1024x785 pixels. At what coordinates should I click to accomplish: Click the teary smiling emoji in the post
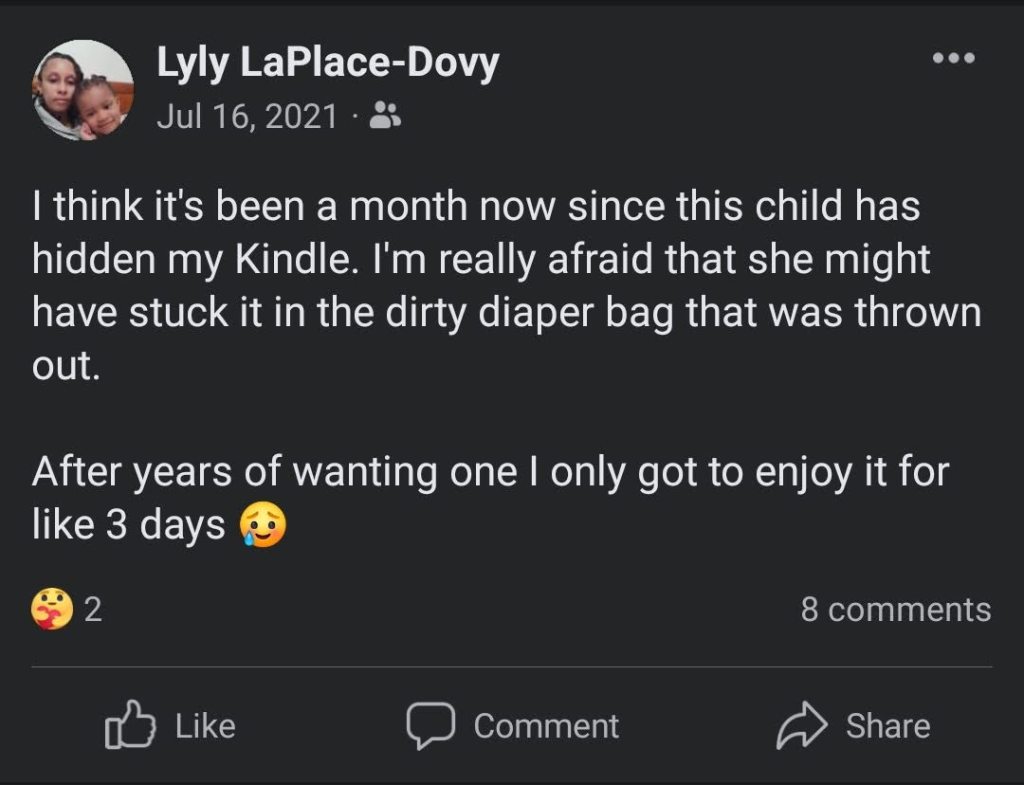(x=262, y=526)
